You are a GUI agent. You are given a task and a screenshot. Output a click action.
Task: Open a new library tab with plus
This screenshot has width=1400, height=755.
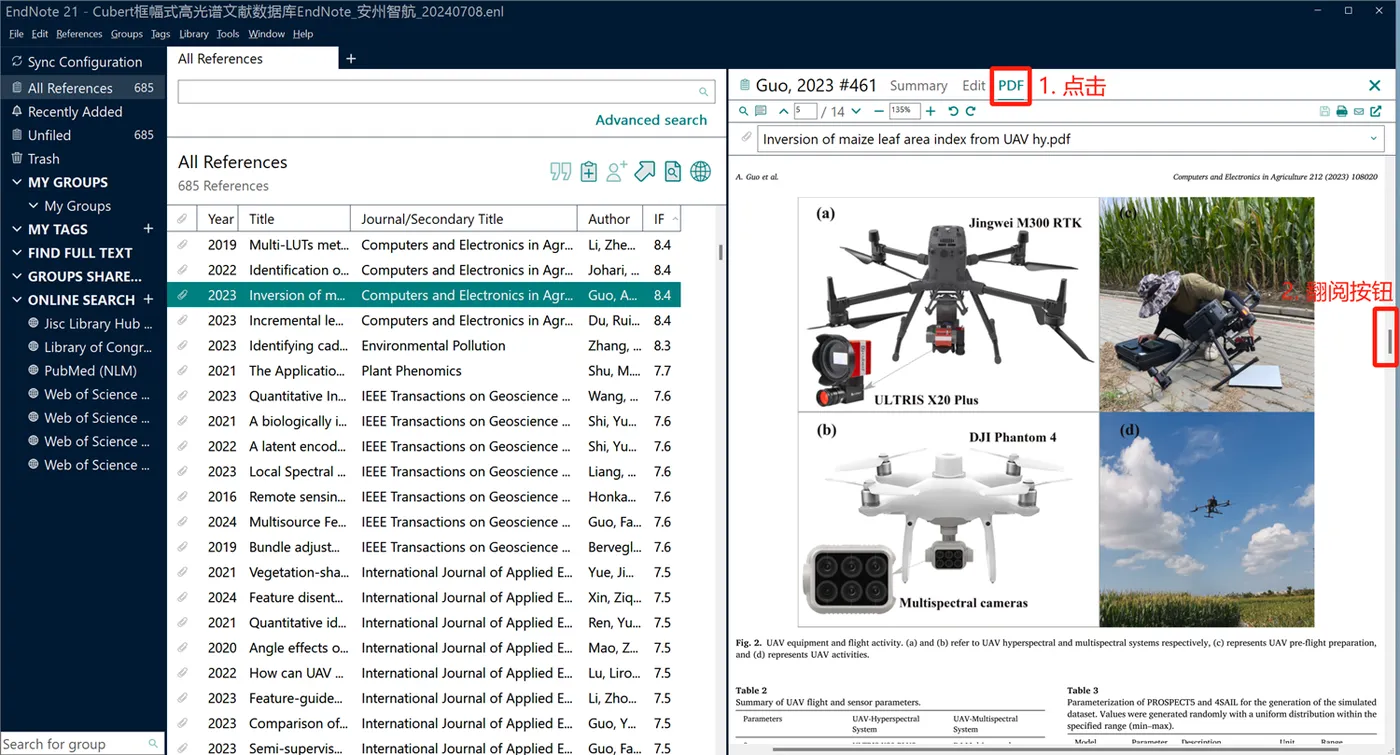(351, 59)
